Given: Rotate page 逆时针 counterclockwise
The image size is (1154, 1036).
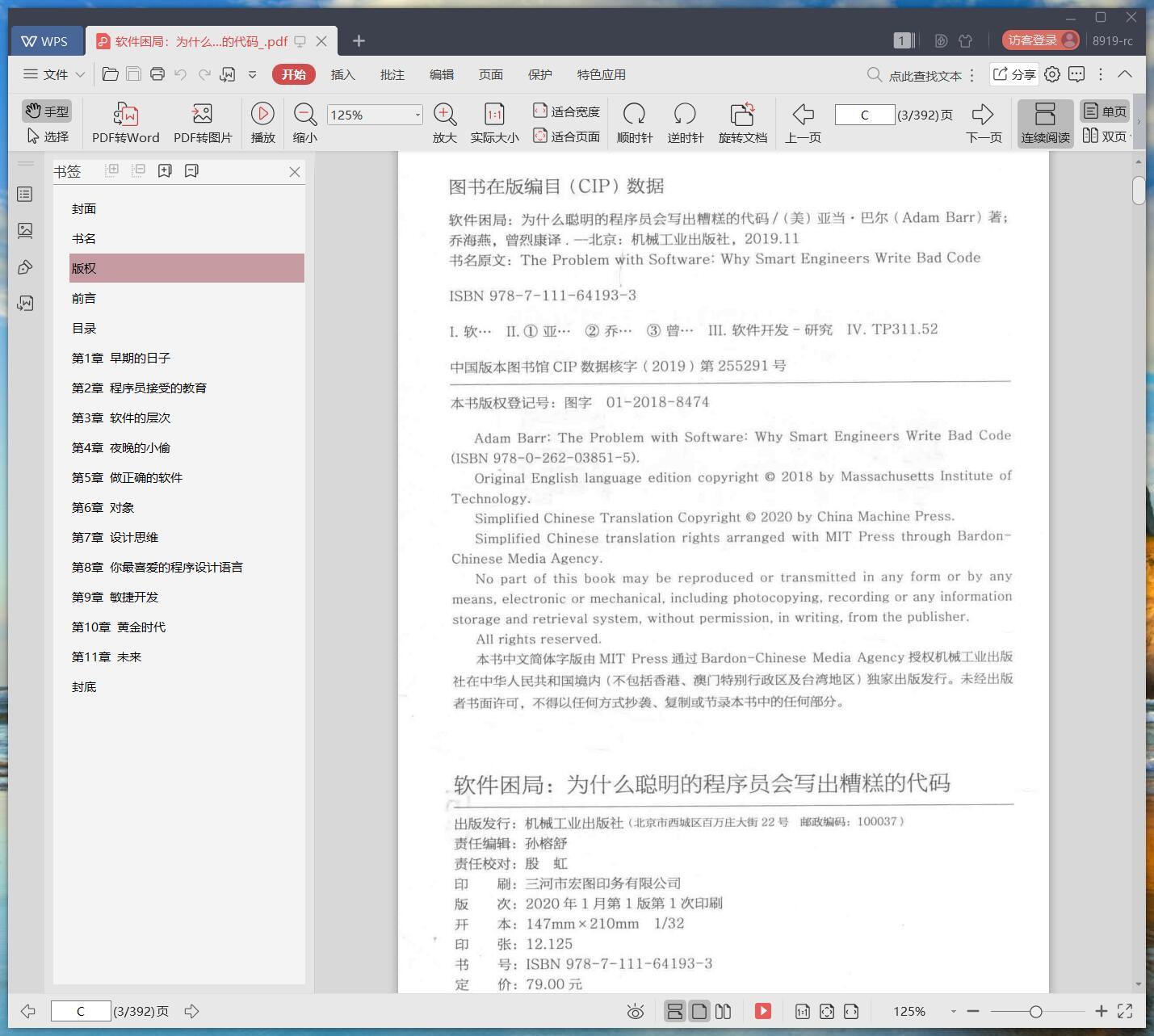Looking at the screenshot, I should click(x=685, y=123).
